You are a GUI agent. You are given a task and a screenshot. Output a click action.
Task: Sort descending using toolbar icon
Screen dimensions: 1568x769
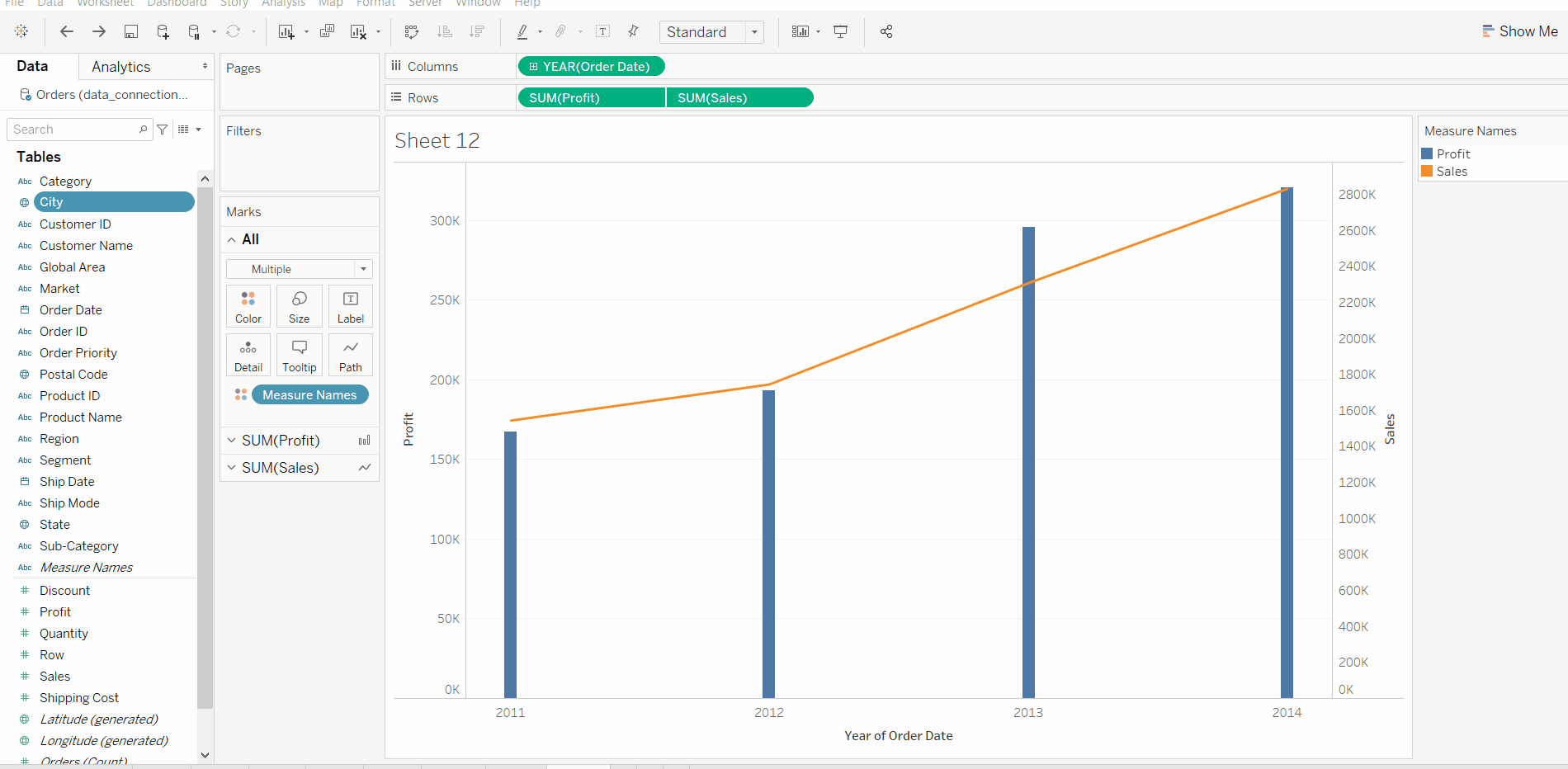pyautogui.click(x=477, y=31)
